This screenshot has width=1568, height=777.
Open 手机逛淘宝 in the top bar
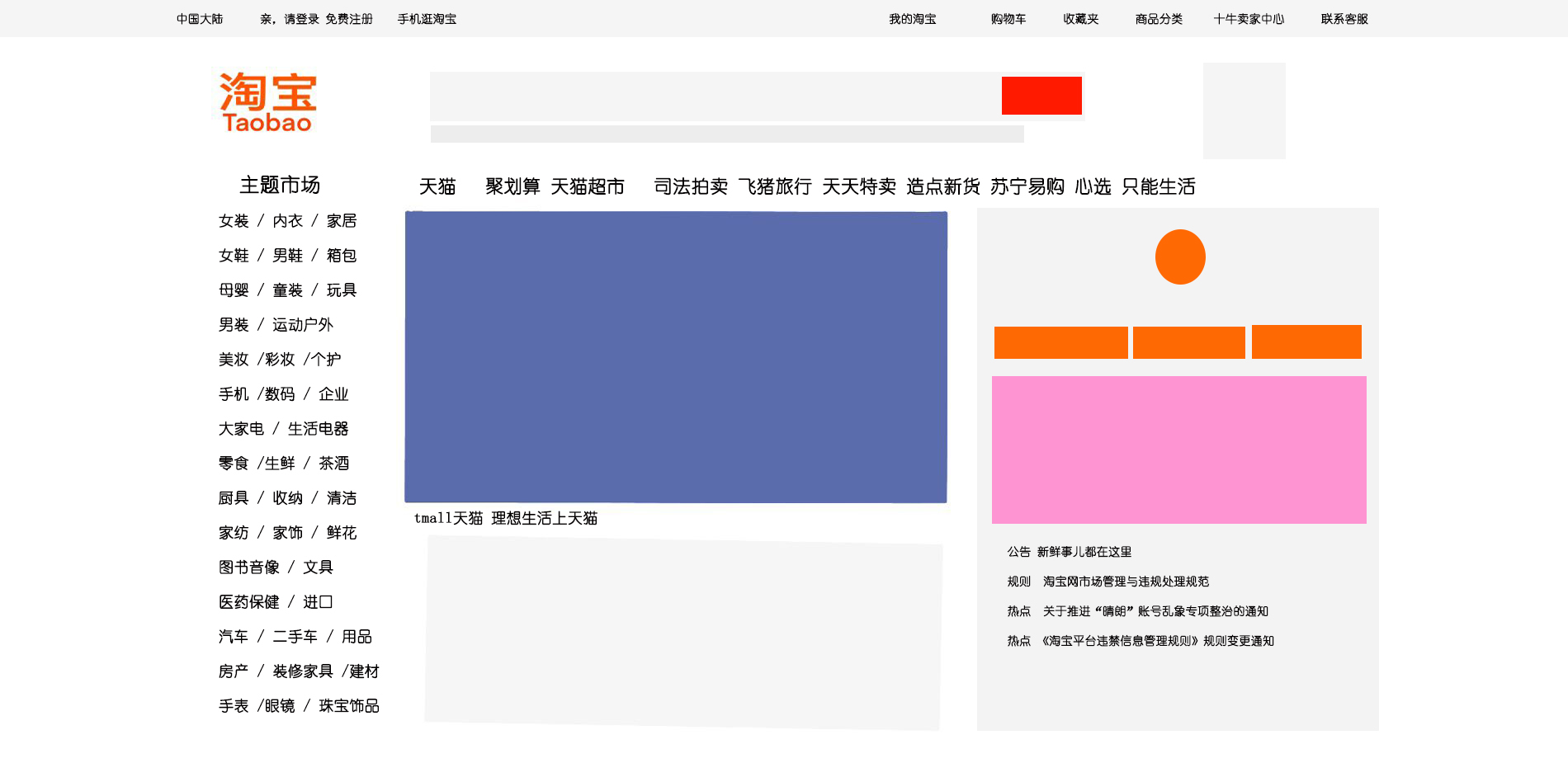tap(427, 19)
